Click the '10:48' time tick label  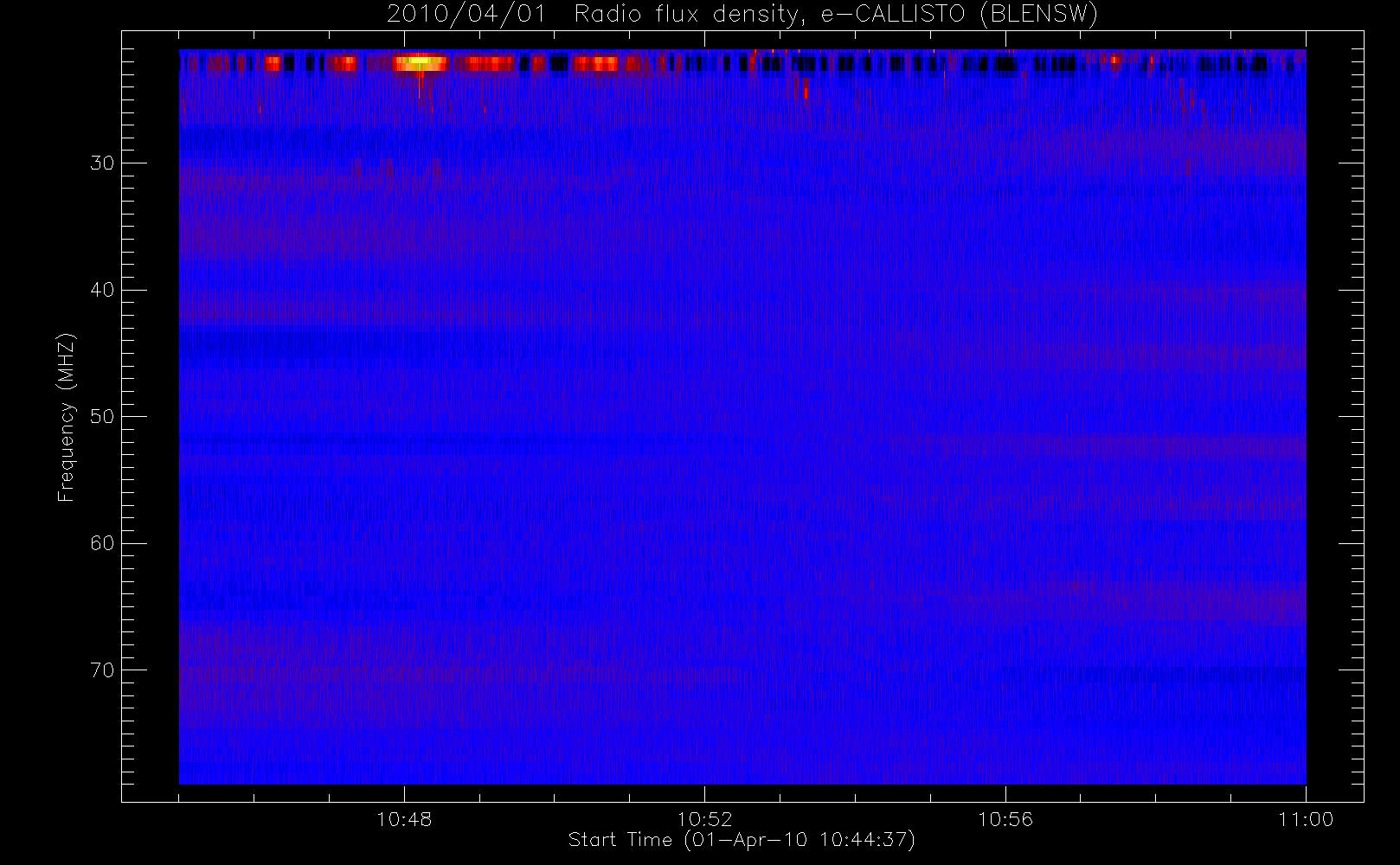[404, 819]
